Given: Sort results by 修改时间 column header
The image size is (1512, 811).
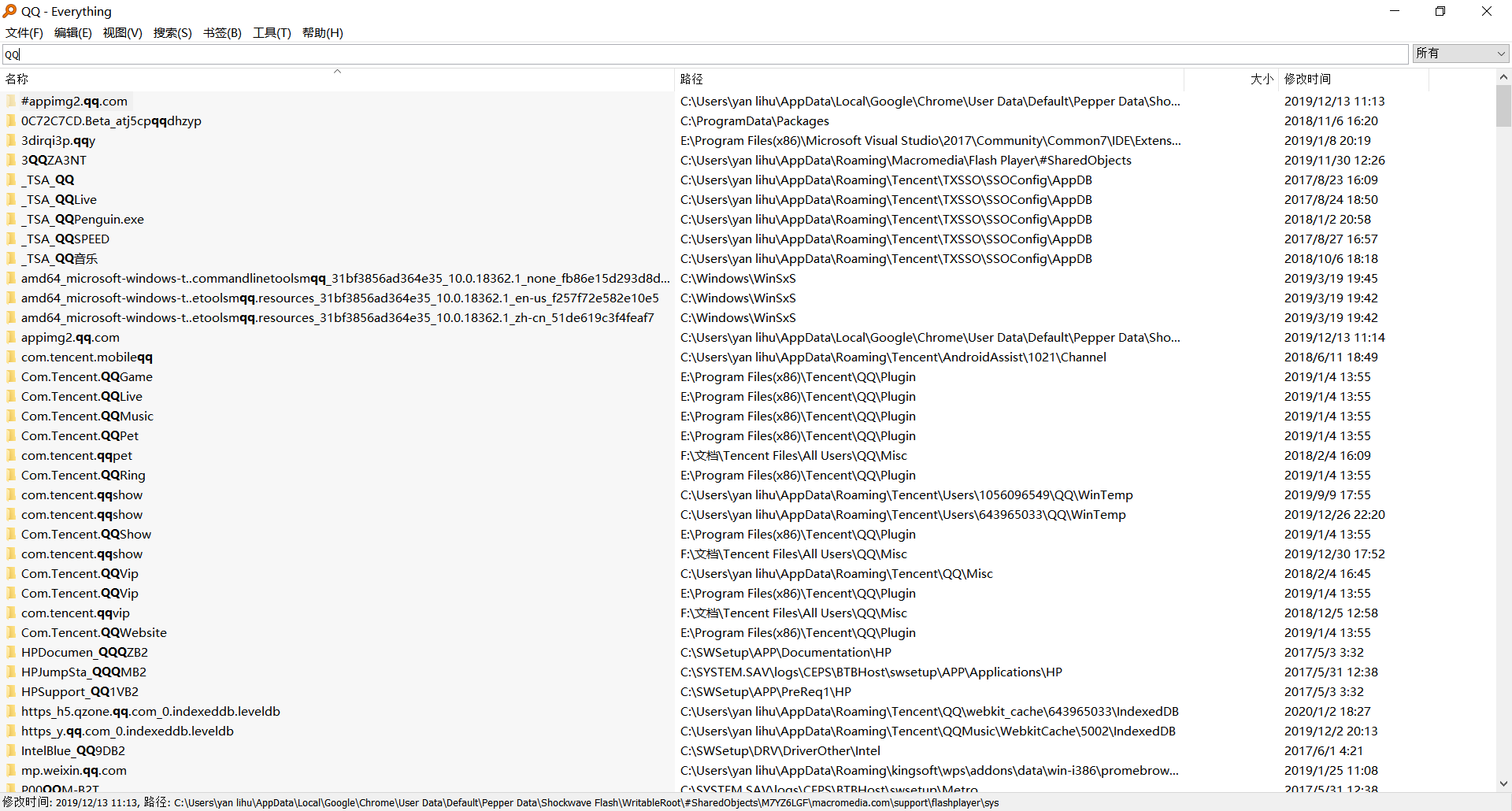Looking at the screenshot, I should coord(1307,79).
